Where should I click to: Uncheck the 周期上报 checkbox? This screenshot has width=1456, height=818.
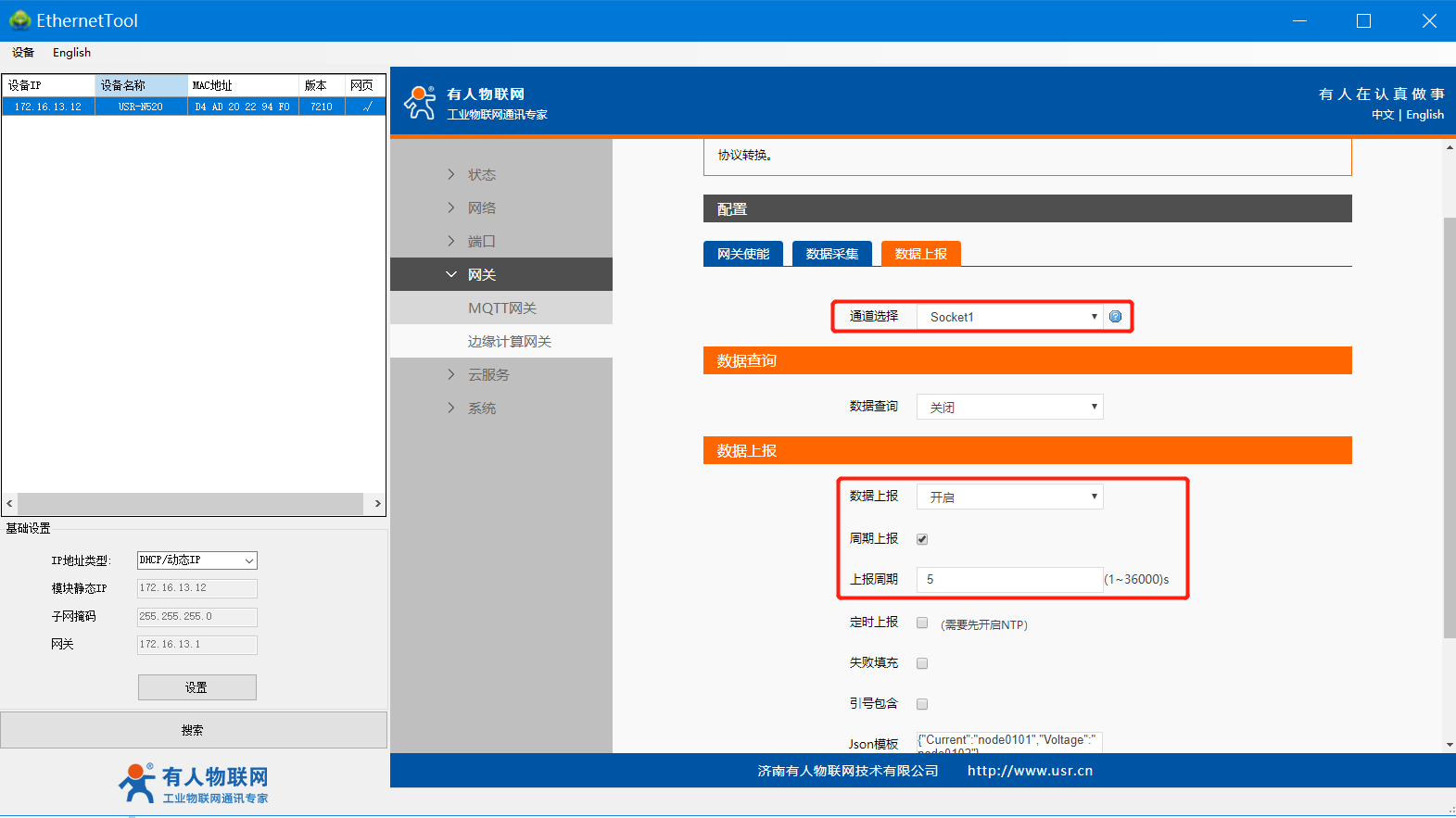pos(922,539)
